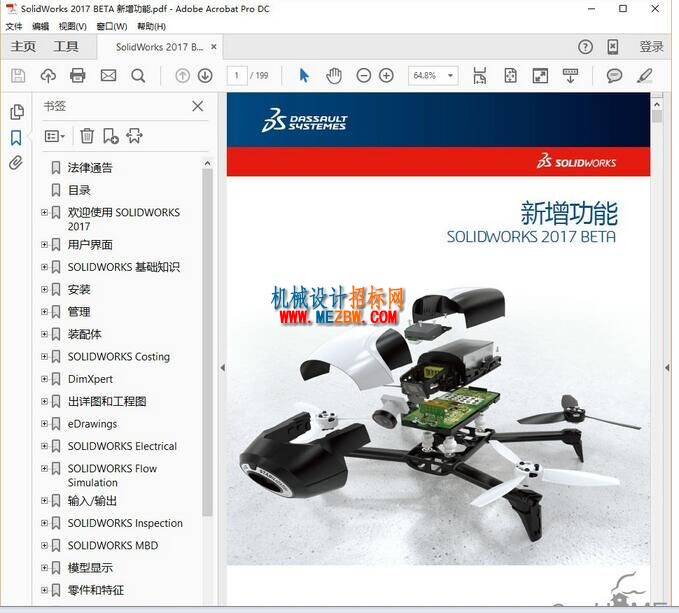
Task: Open the bookmarks options dropdown menu
Action: coord(55,137)
